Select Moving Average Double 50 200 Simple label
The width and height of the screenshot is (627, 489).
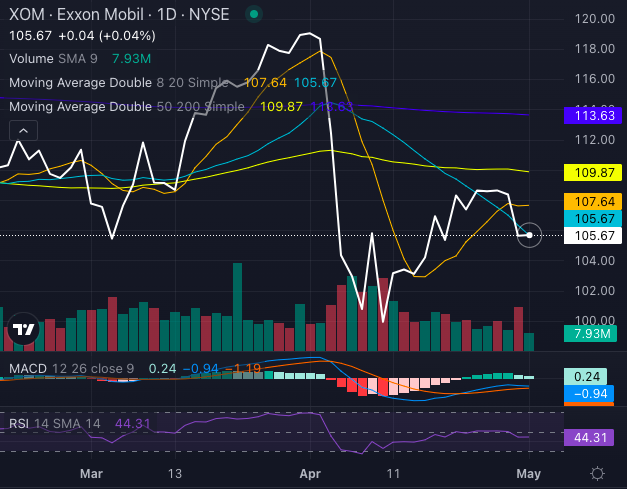tap(127, 107)
